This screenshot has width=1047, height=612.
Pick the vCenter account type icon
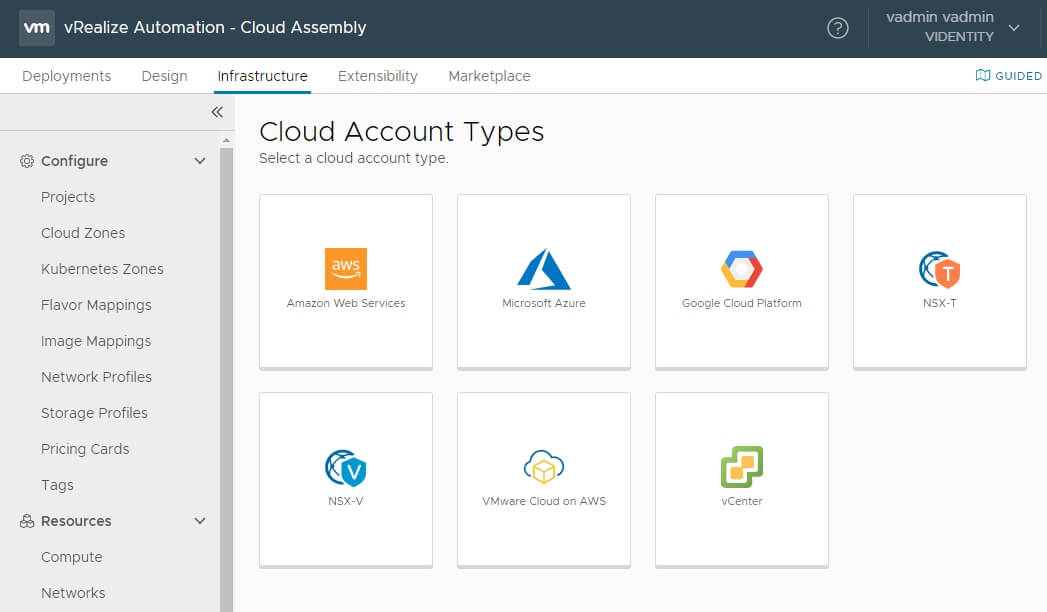[x=742, y=467]
